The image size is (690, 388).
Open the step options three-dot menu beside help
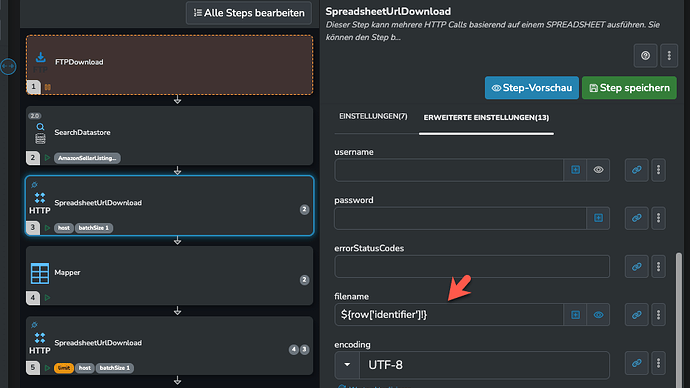pyautogui.click(x=669, y=55)
